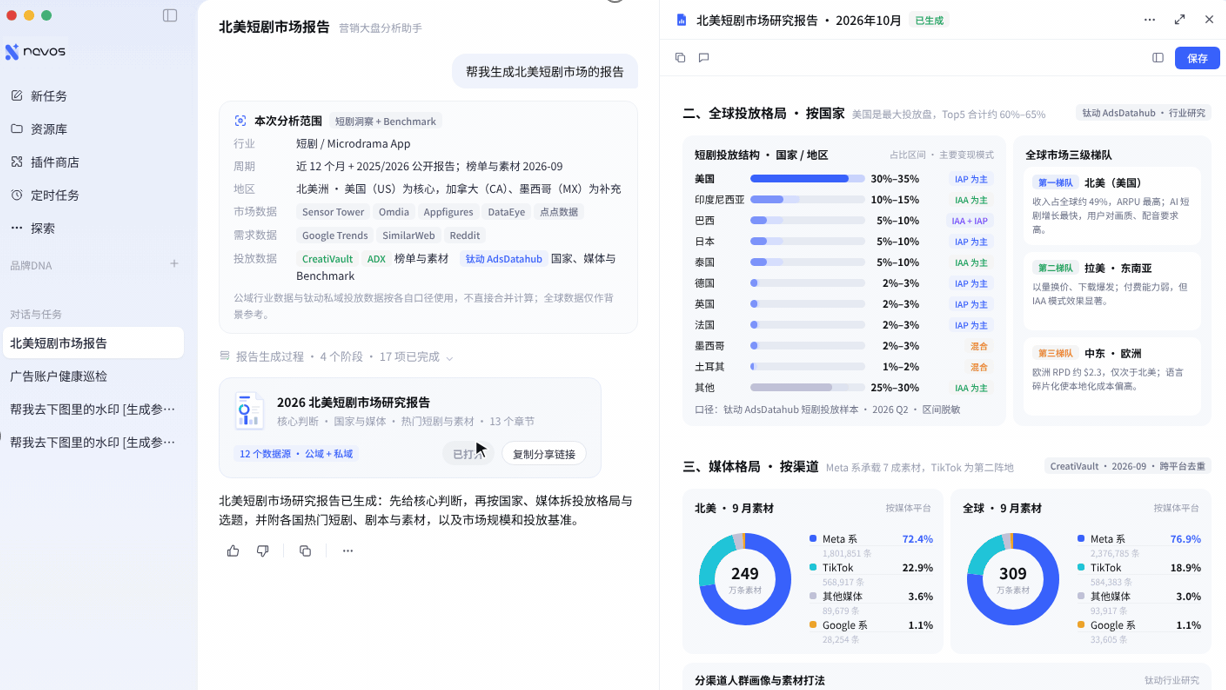Click TikTok legend swatch with 22.9%
The image size is (1226, 690).
pos(813,567)
